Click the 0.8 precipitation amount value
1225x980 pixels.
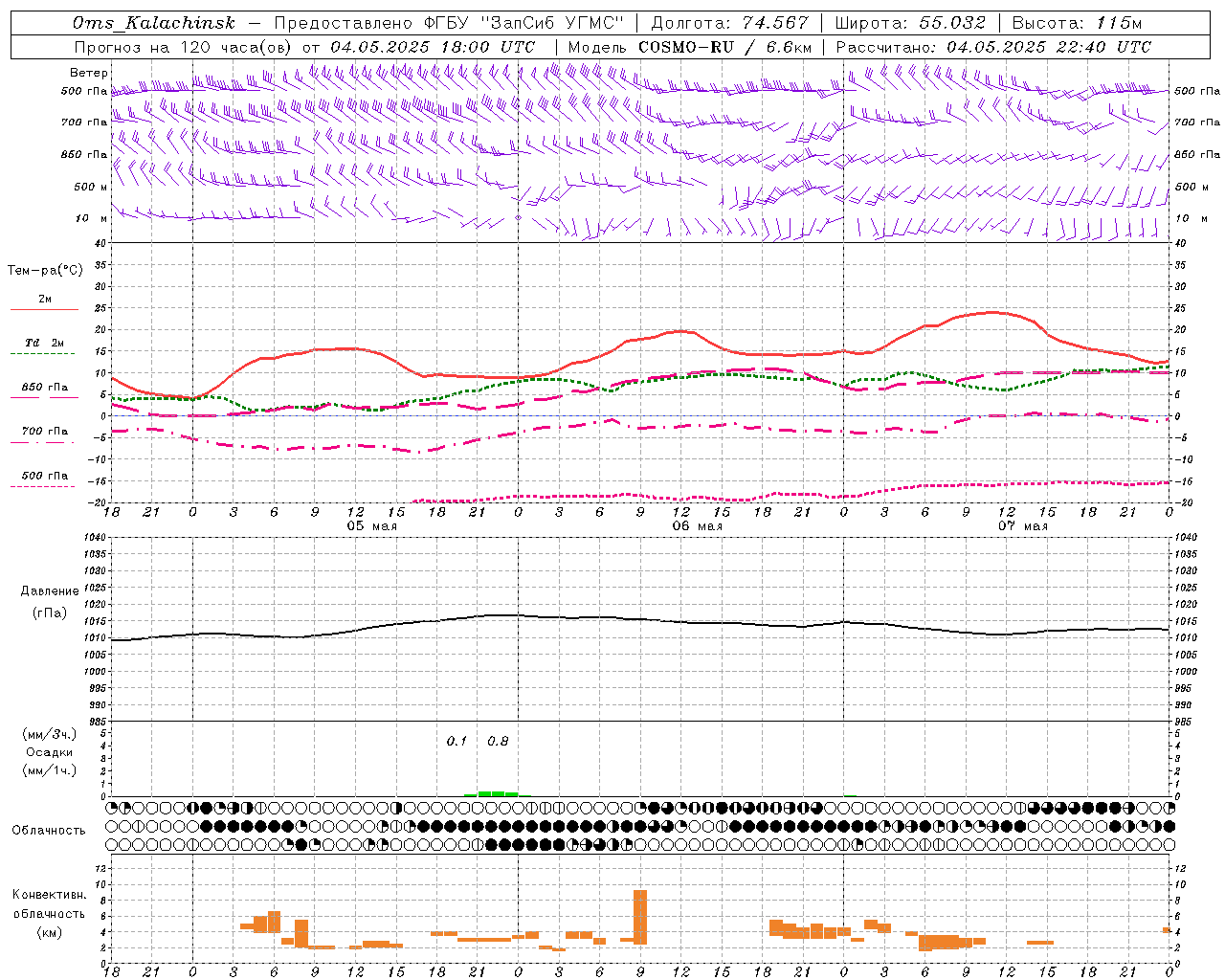[x=498, y=741]
